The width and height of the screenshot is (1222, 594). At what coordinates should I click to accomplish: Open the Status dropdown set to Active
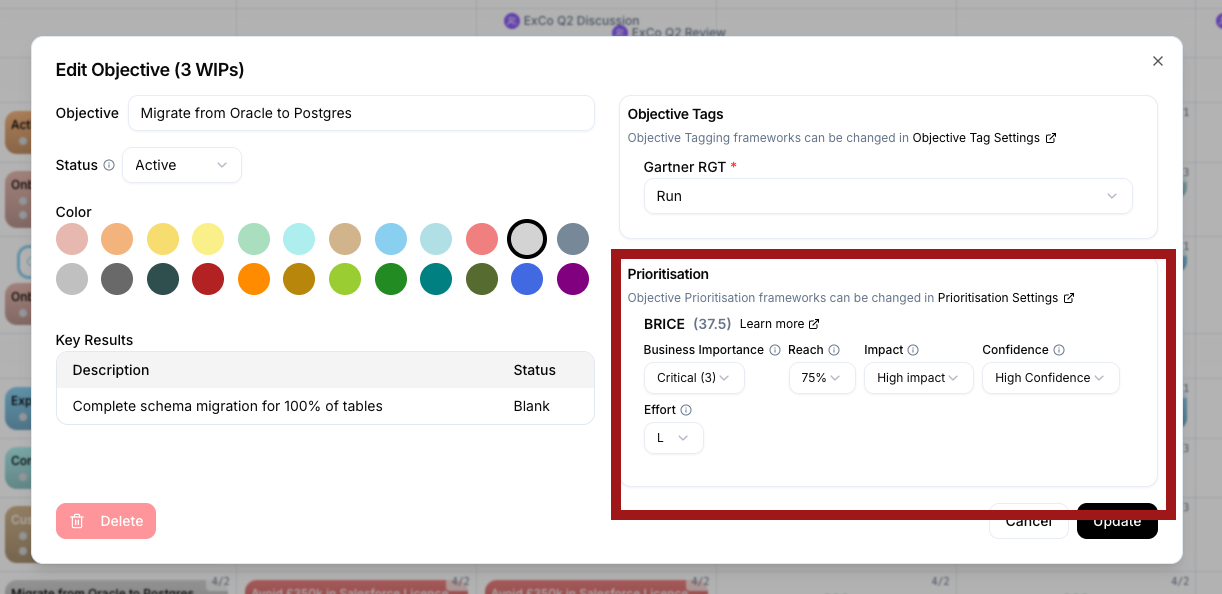point(181,165)
